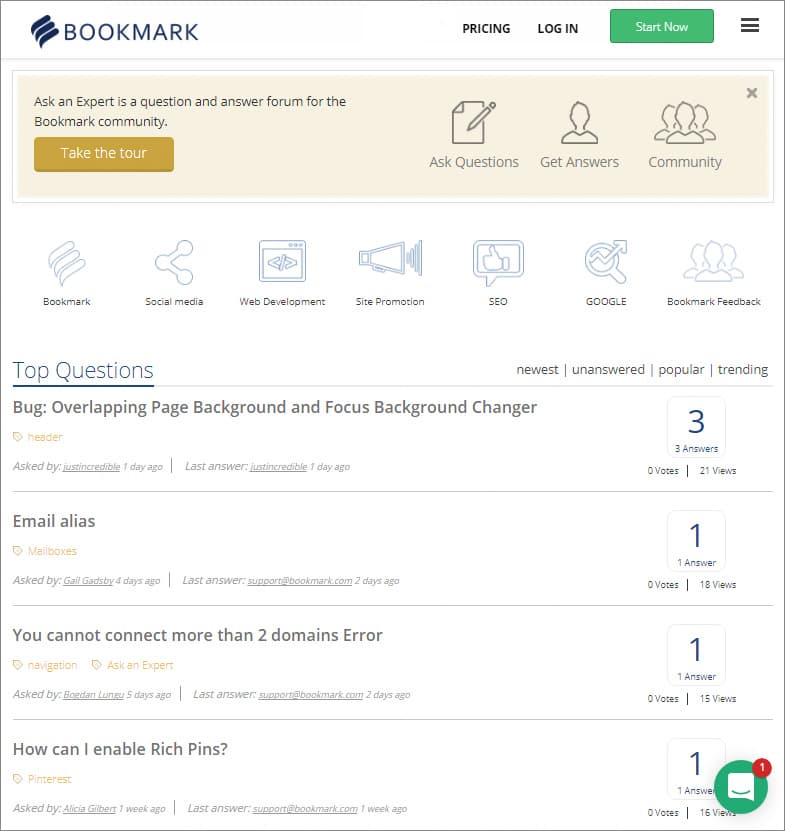Open the Bookmark category icon
Viewport: 785px width, 831px height.
[x=67, y=263]
